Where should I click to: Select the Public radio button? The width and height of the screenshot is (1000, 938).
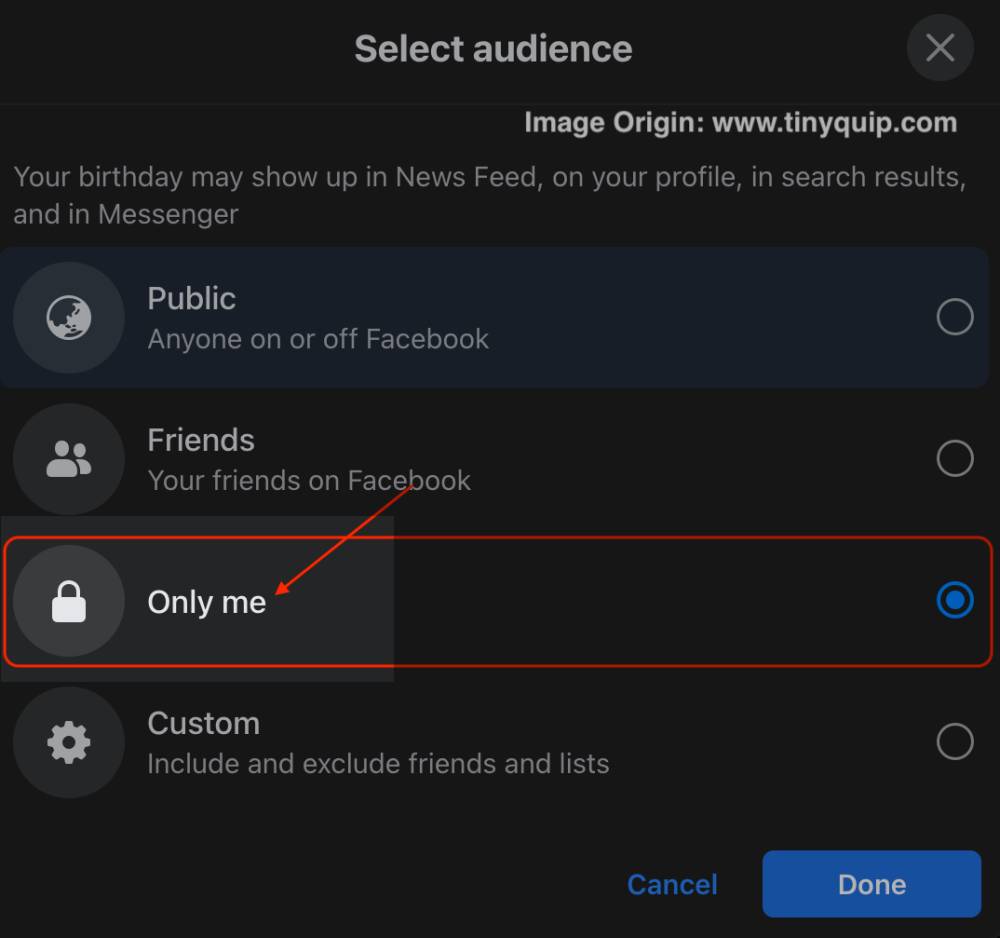(955, 317)
